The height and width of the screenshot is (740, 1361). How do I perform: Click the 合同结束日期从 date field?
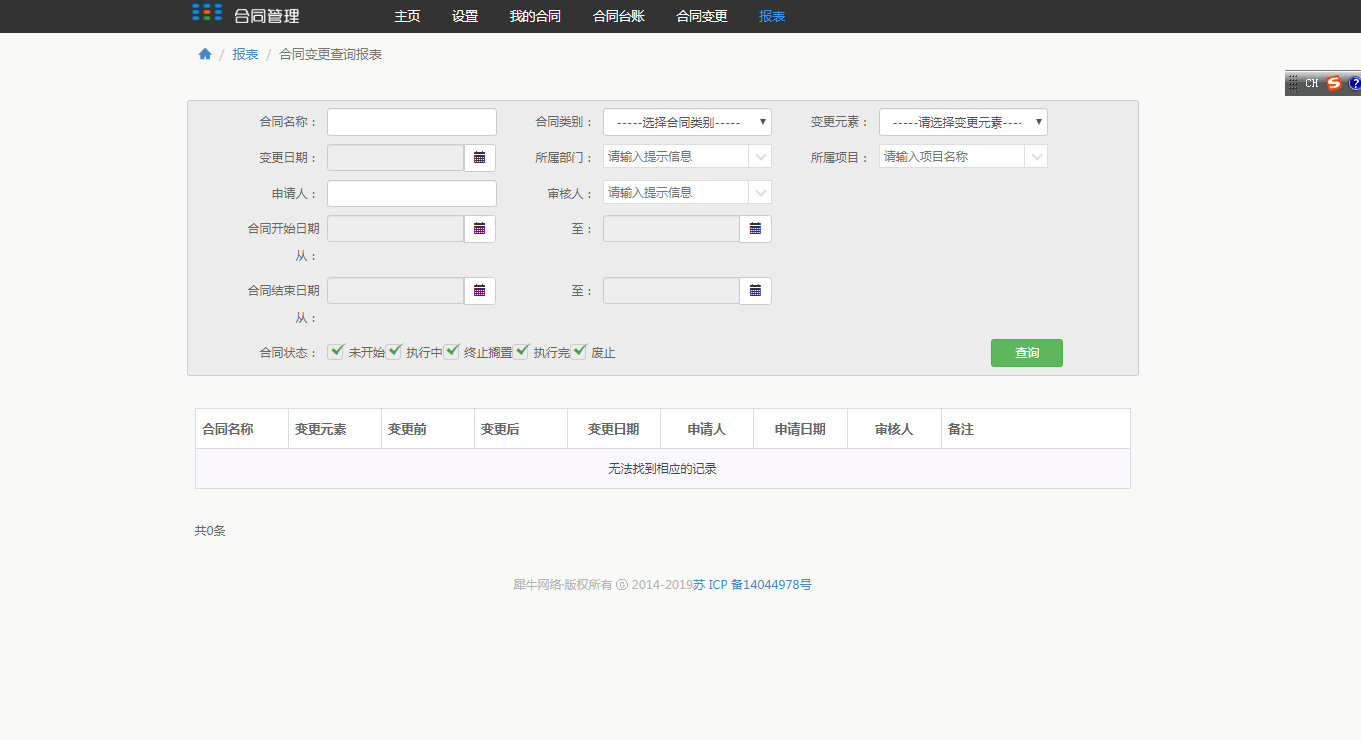coord(396,291)
